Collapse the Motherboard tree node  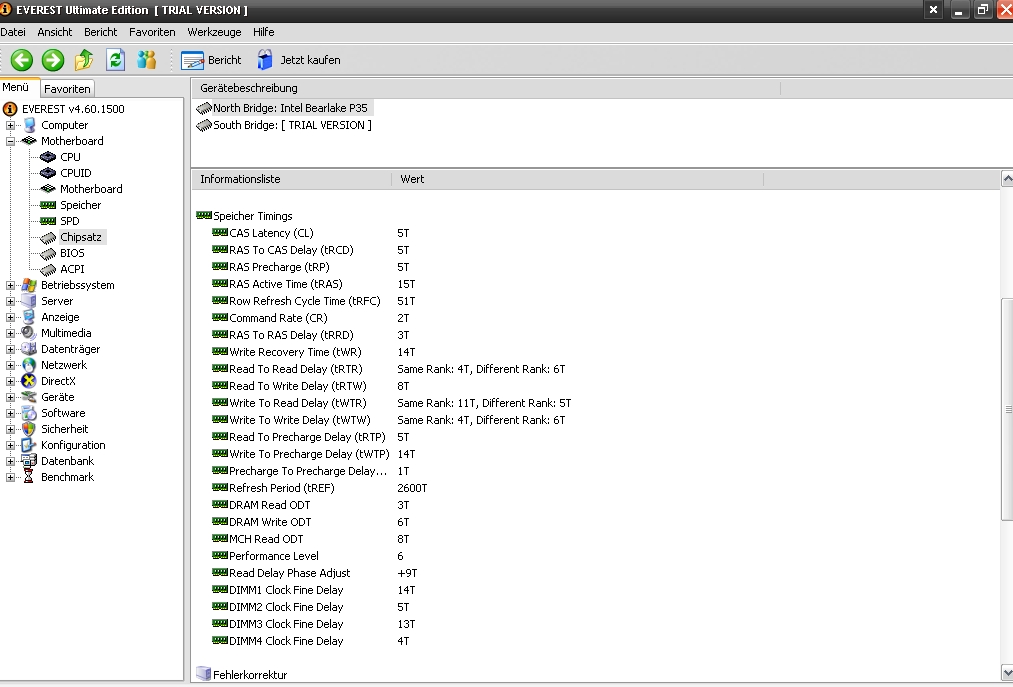pos(10,141)
